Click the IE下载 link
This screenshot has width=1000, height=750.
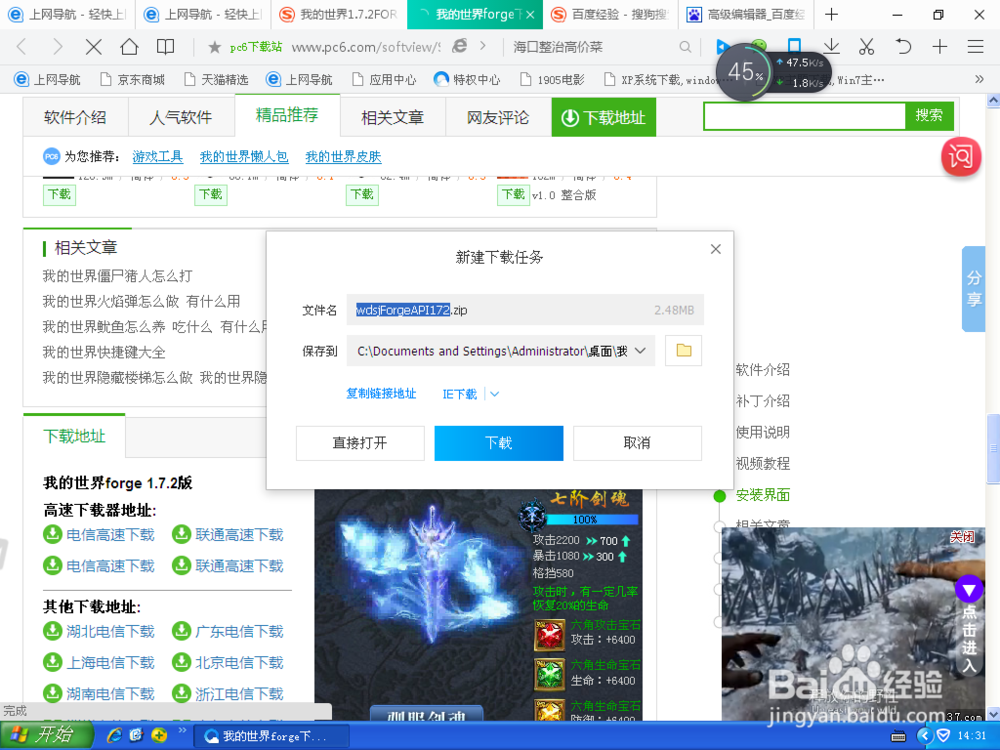coord(459,394)
